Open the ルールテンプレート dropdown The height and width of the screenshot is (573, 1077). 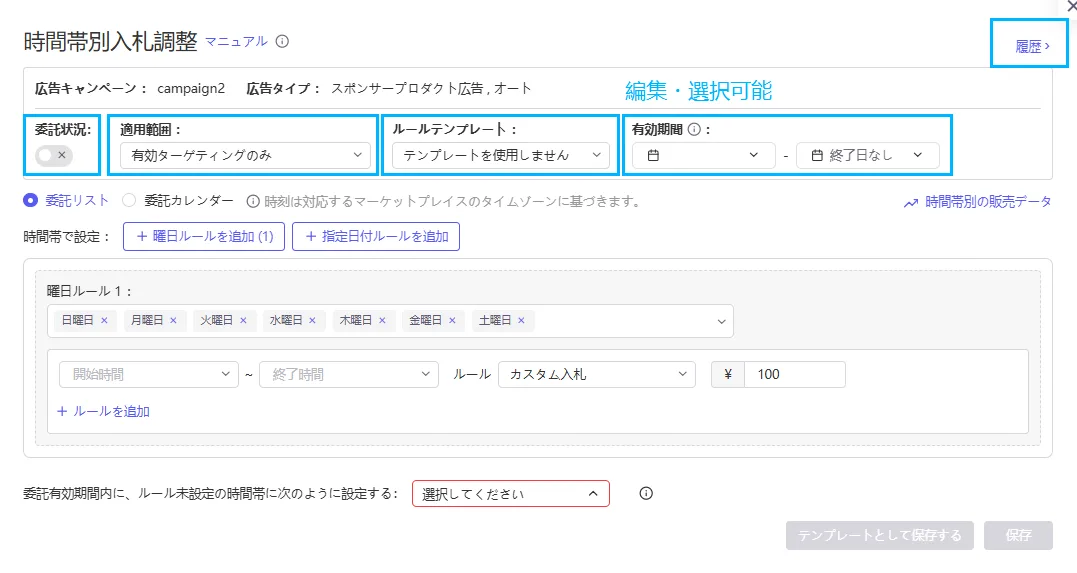coord(501,155)
